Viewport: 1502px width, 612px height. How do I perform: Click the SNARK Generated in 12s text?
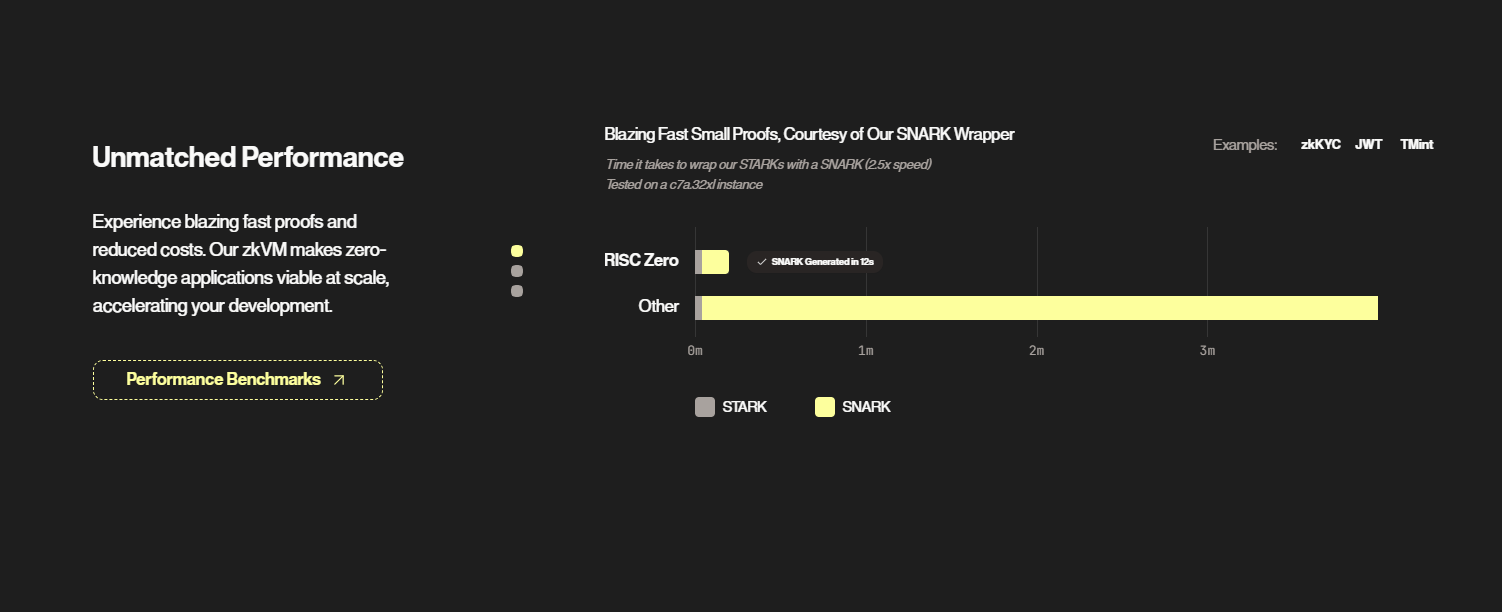point(822,262)
